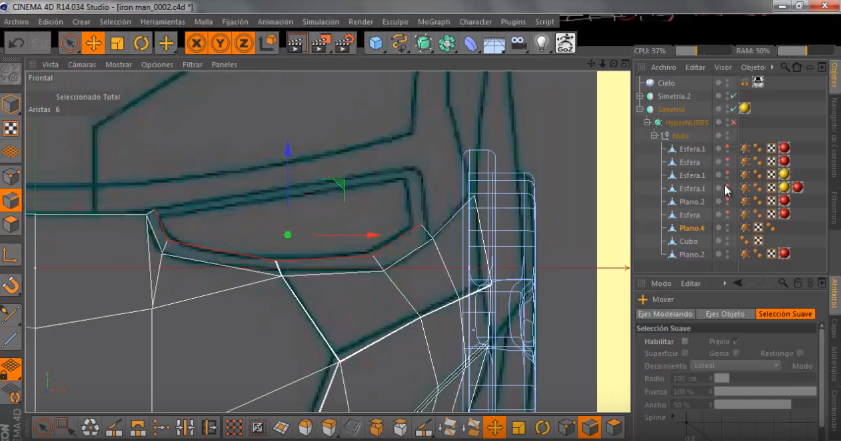Click the Ancho slider bar
This screenshot has height=441, width=841.
(x=765, y=404)
